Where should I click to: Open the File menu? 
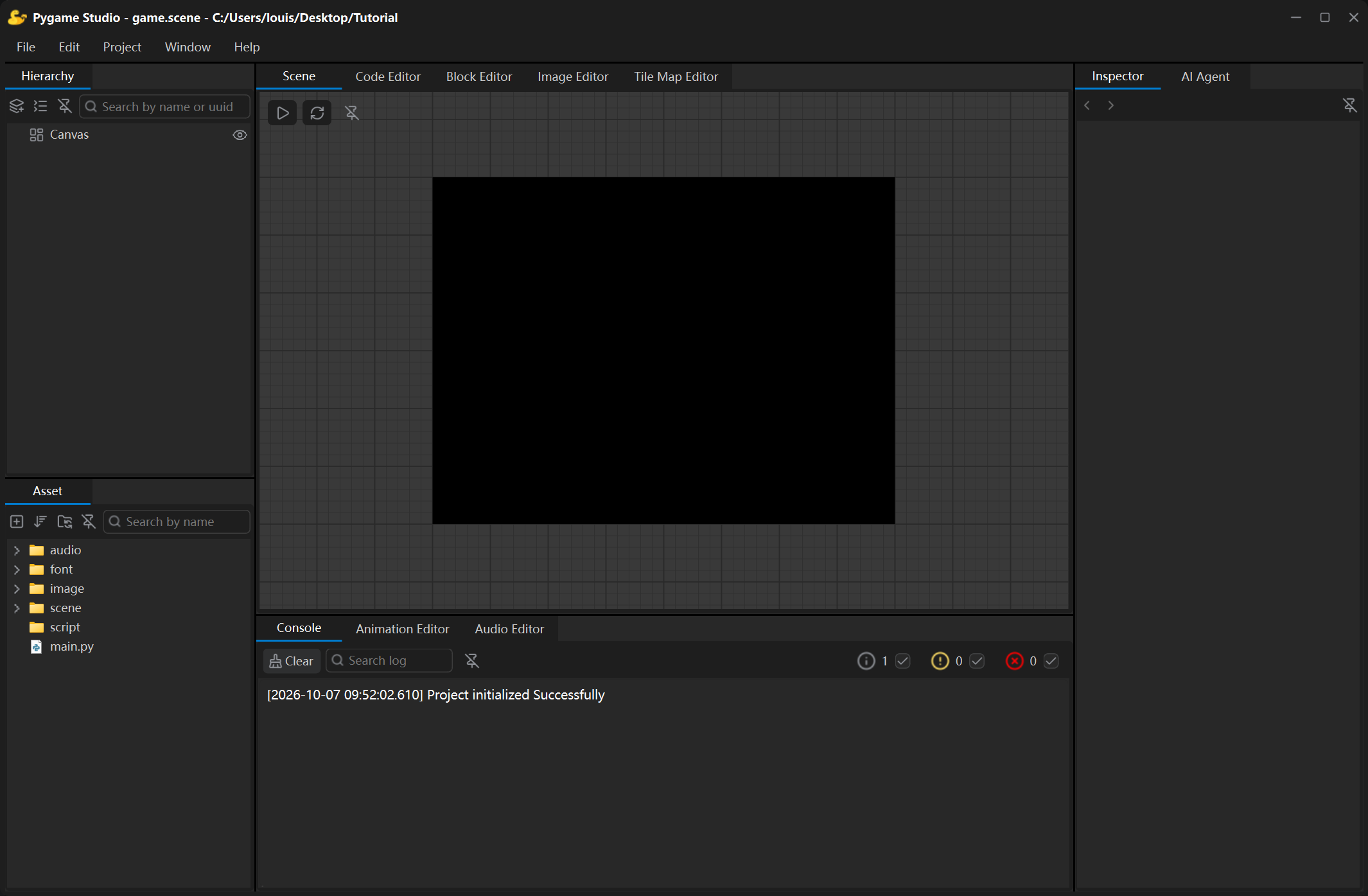pyautogui.click(x=26, y=47)
